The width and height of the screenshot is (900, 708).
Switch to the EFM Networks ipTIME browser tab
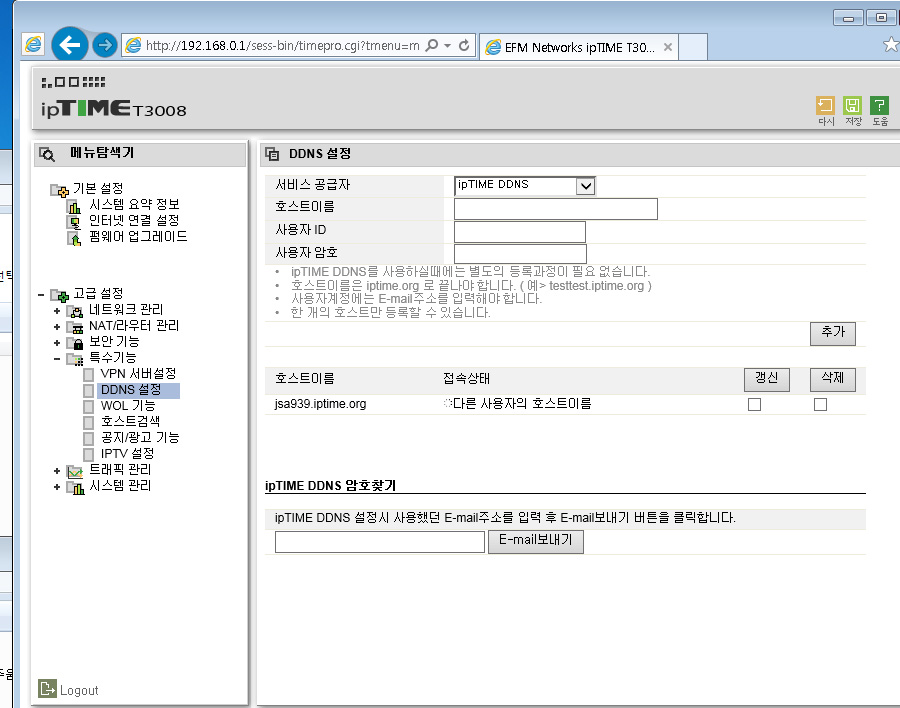click(579, 47)
